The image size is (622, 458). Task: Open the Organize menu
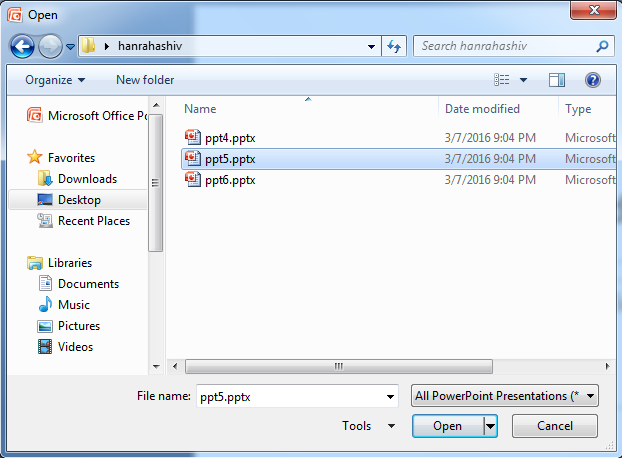click(x=55, y=80)
